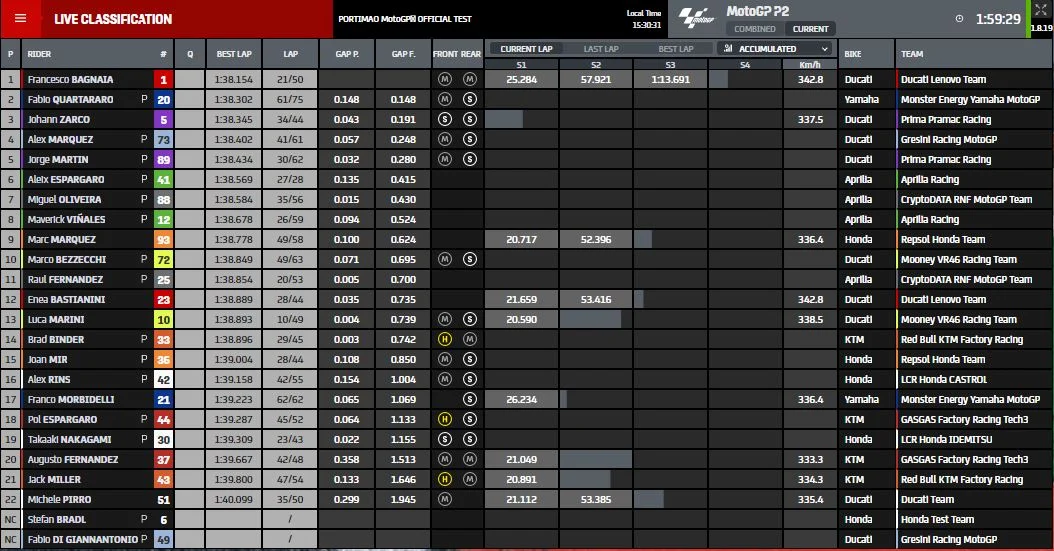
Task: Select the LAST LAP view
Action: pyautogui.click(x=601, y=49)
